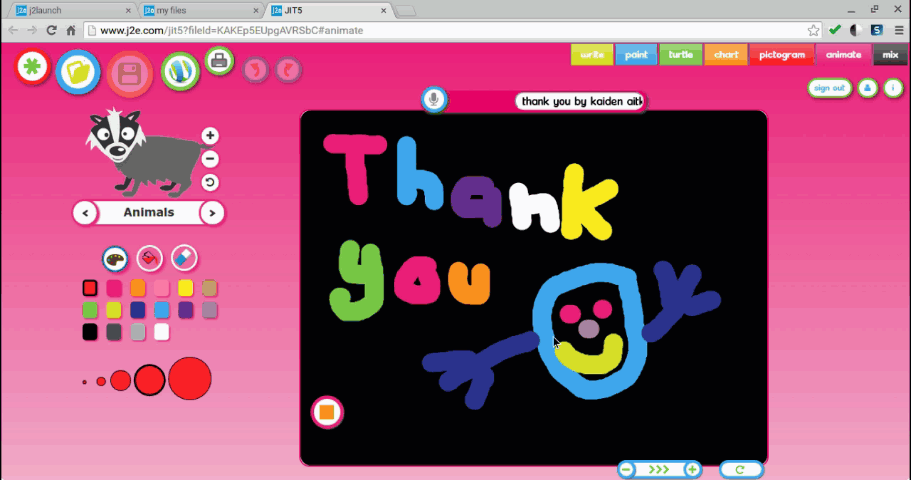The height and width of the screenshot is (480, 911).
Task: Select the paint palette brush tool
Action: pyautogui.click(x=116, y=258)
